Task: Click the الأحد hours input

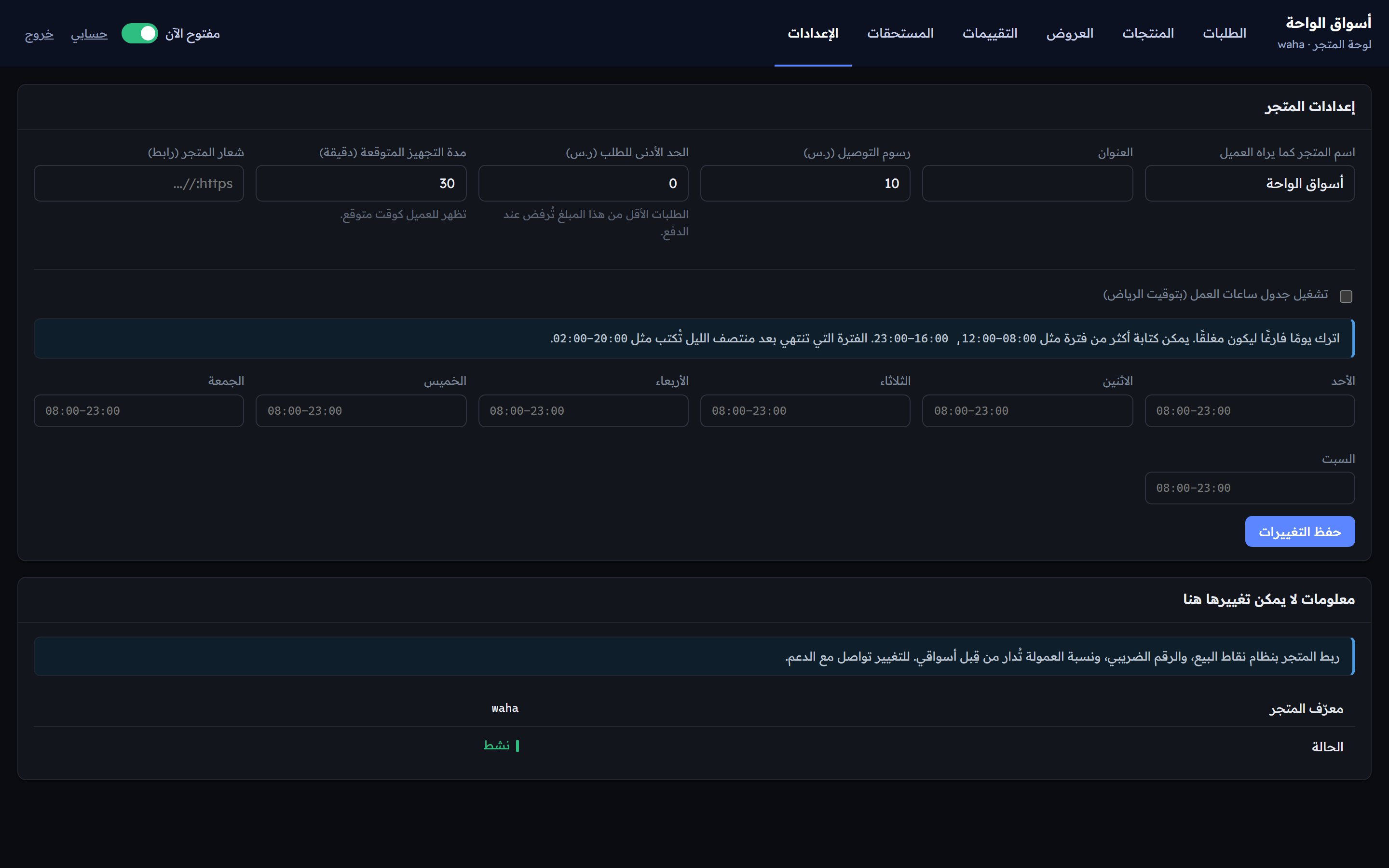Action: coord(1250,410)
